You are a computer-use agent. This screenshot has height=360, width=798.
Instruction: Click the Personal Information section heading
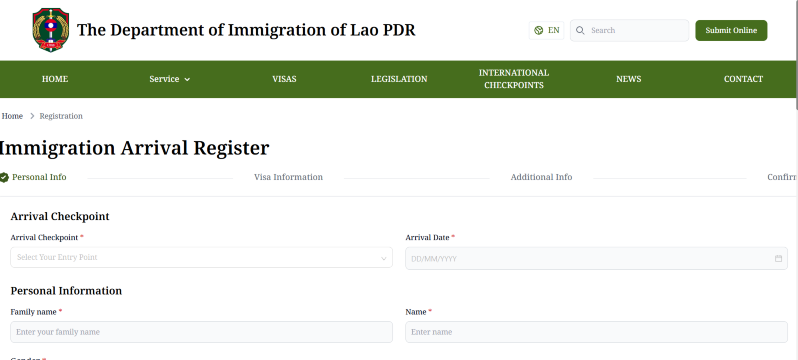coord(66,291)
